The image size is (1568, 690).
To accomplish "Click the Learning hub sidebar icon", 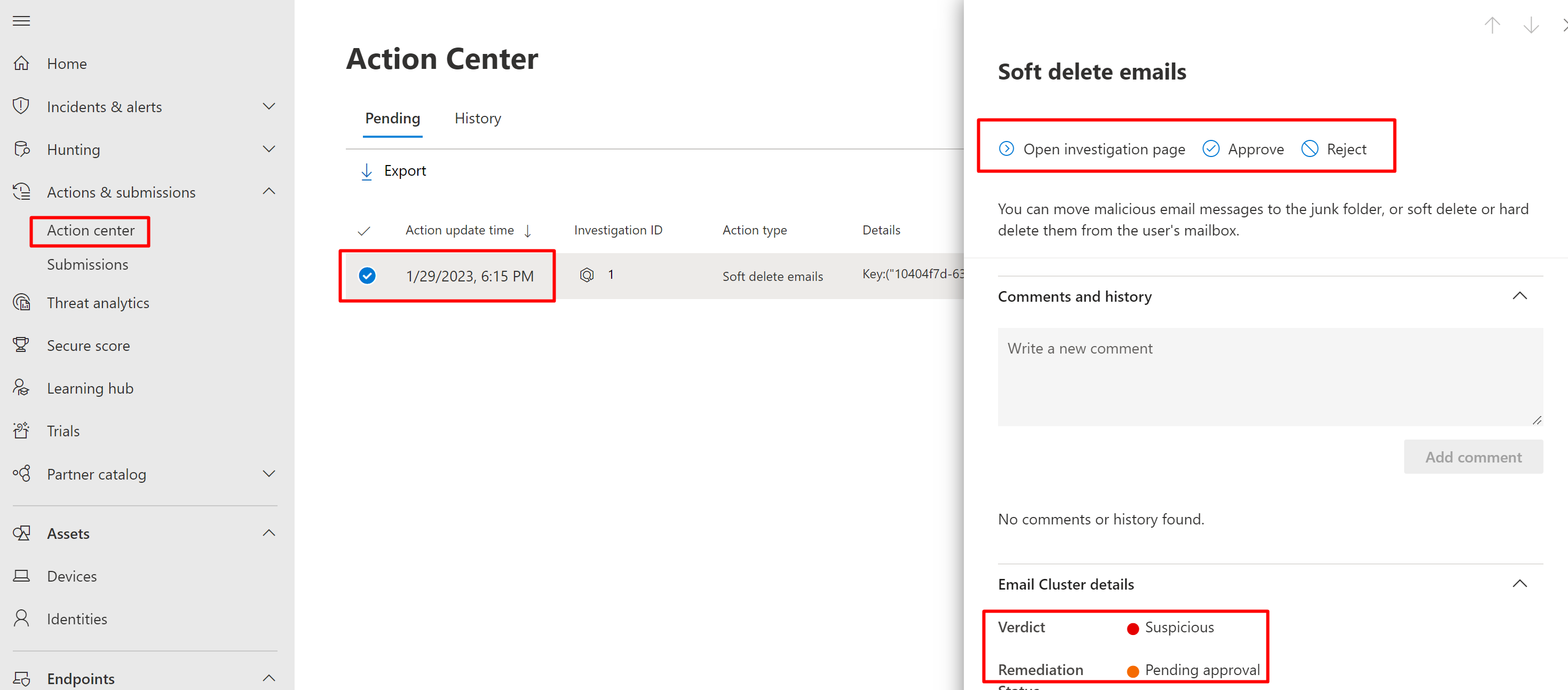I will point(21,388).
